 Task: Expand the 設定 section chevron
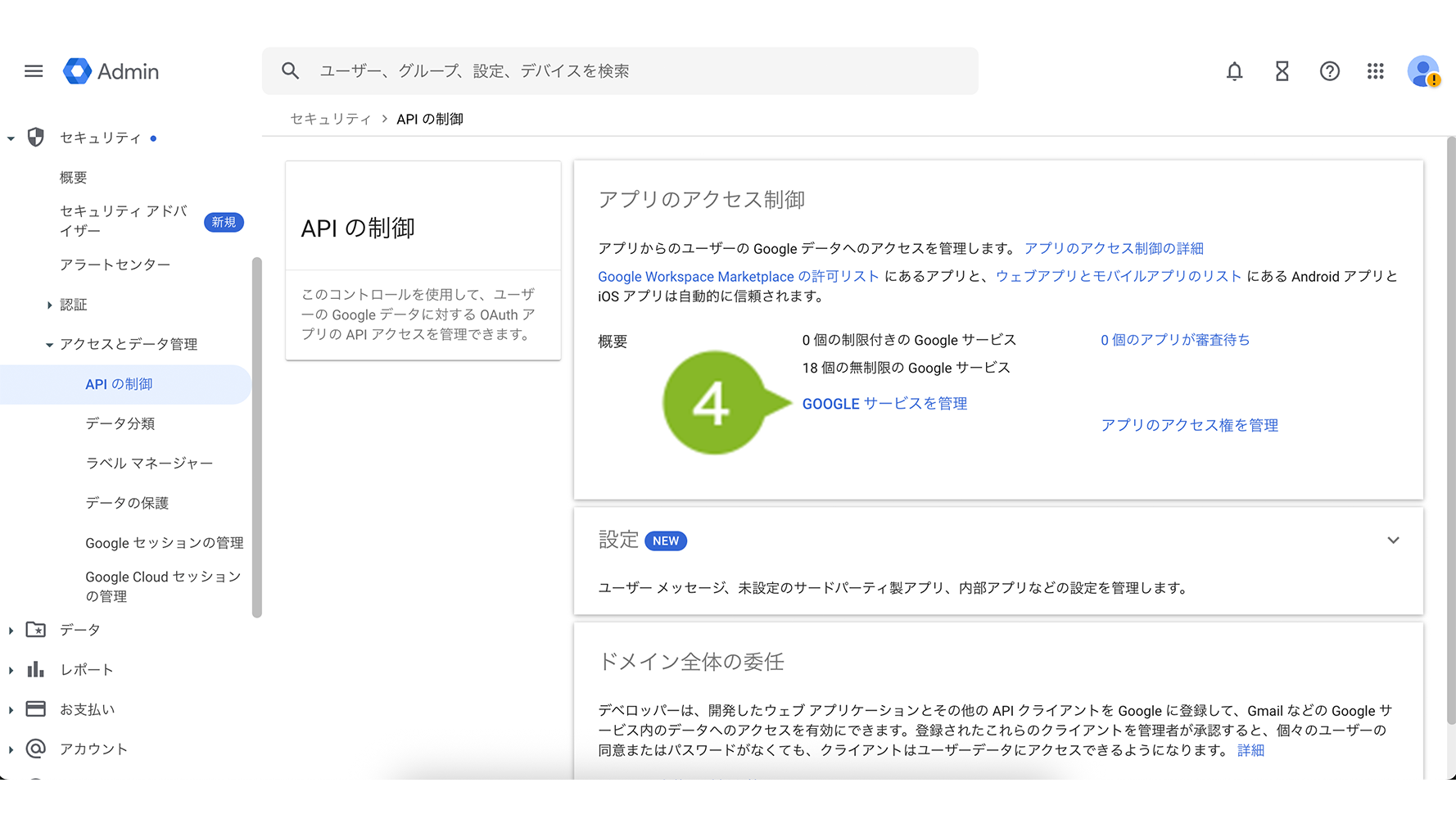click(1393, 541)
